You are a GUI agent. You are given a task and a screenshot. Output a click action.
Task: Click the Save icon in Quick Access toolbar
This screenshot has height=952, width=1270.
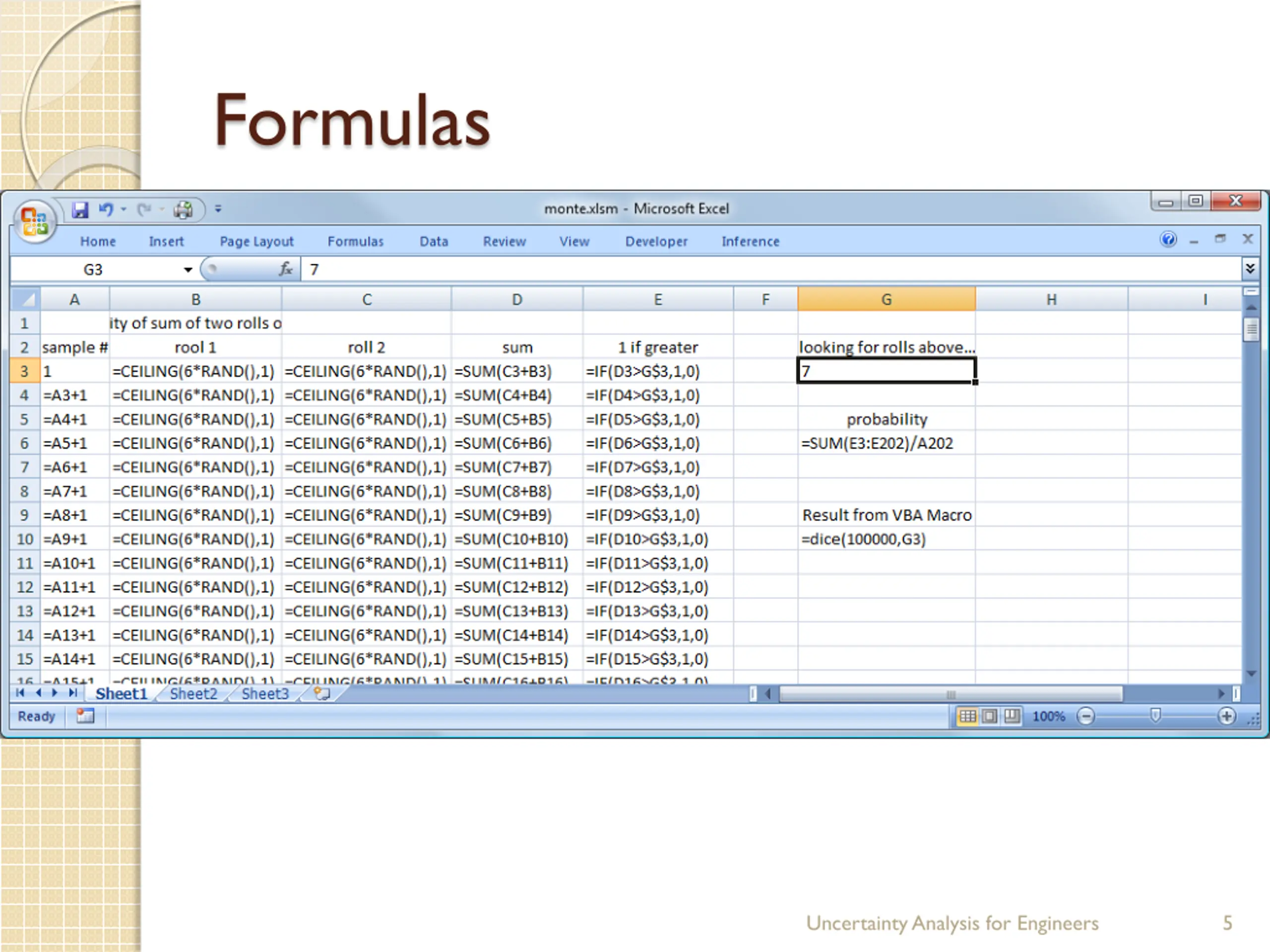click(80, 210)
